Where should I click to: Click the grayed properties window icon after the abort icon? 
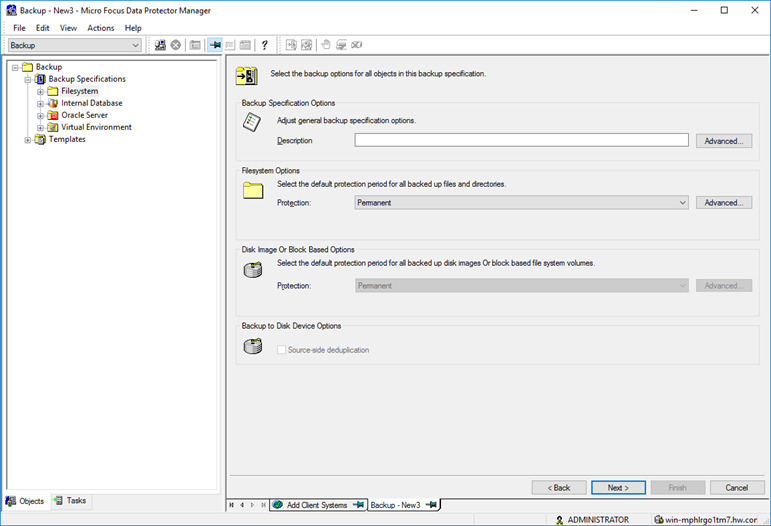coord(195,45)
